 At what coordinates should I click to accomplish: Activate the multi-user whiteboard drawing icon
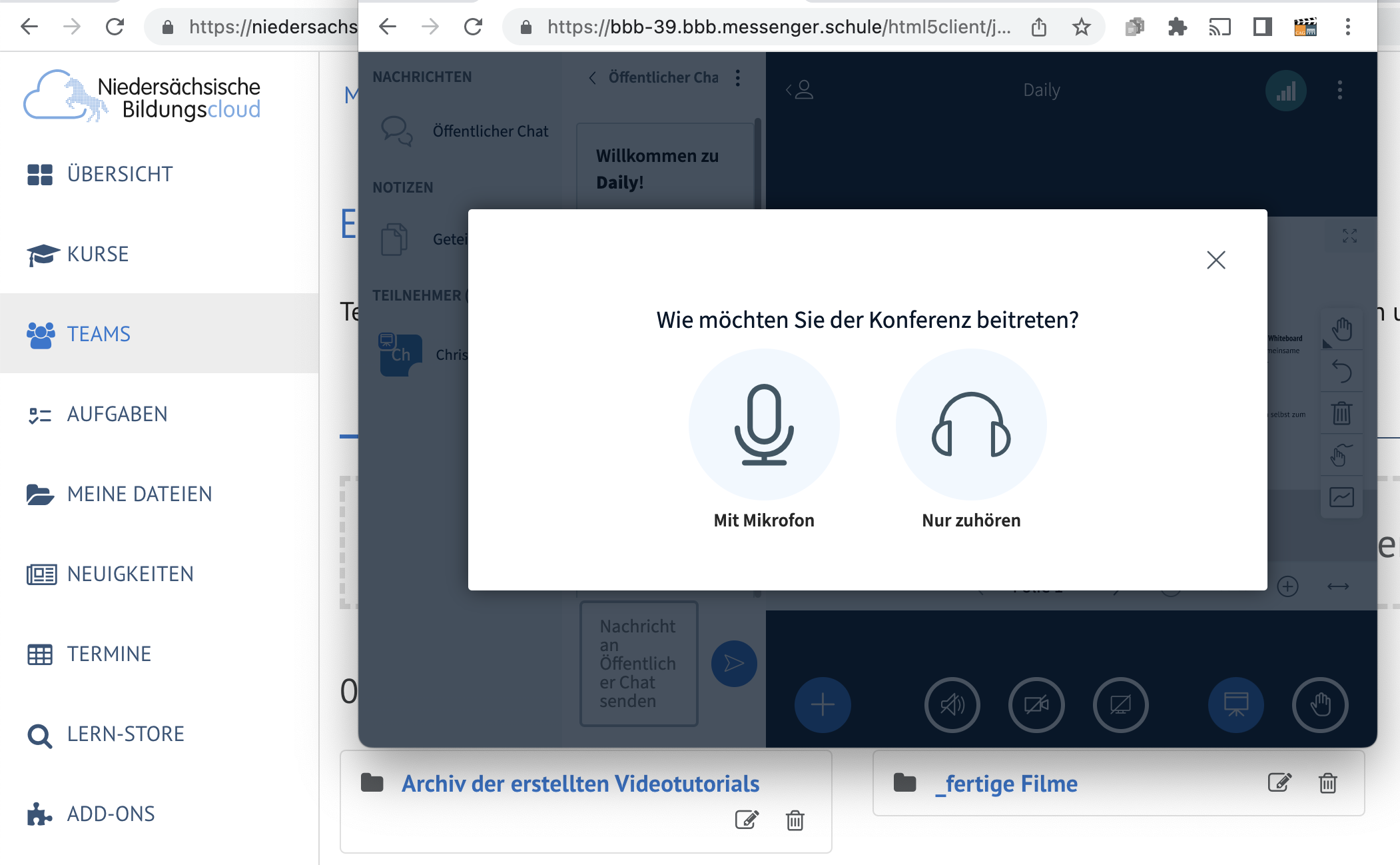[x=1341, y=457]
